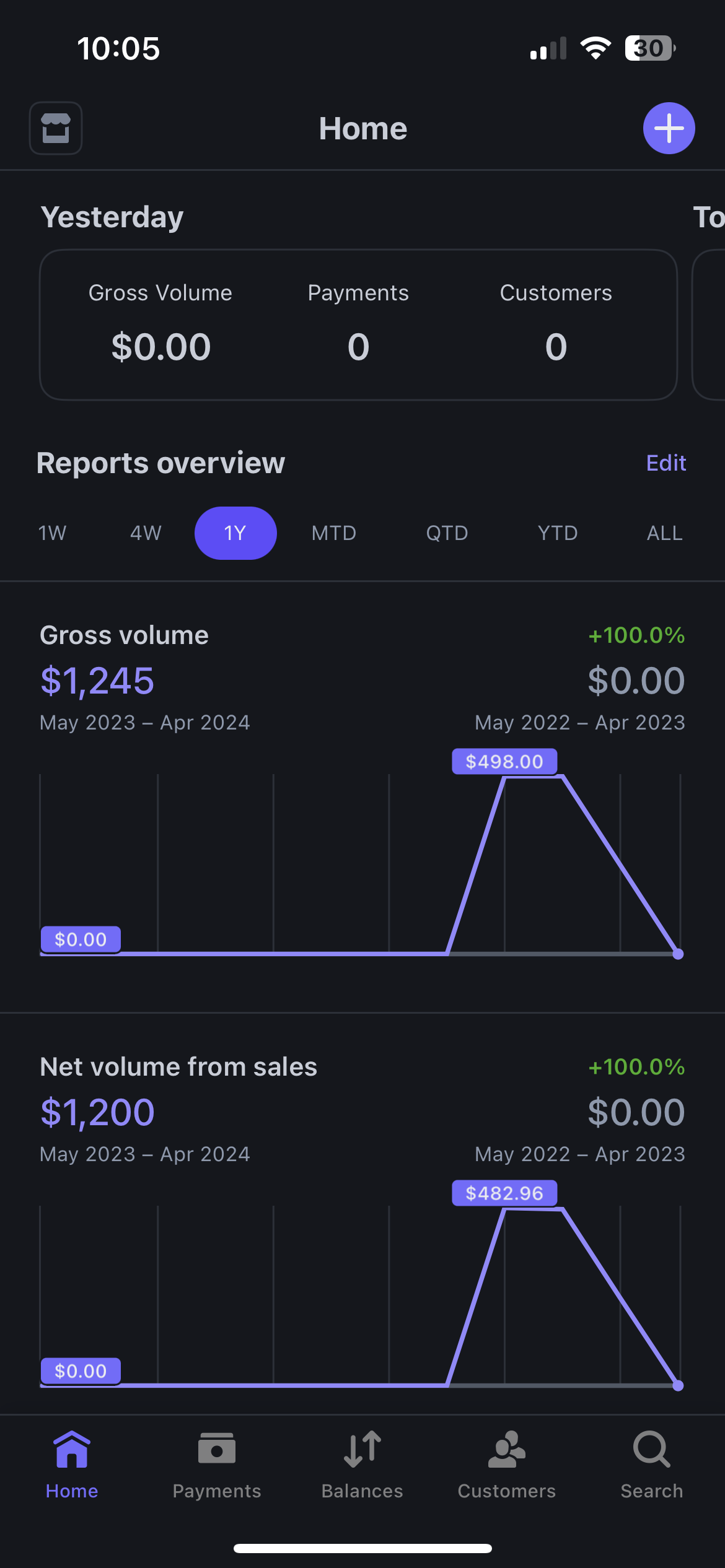Switch to QTD range
This screenshot has height=1568, width=725.
pyautogui.click(x=447, y=533)
